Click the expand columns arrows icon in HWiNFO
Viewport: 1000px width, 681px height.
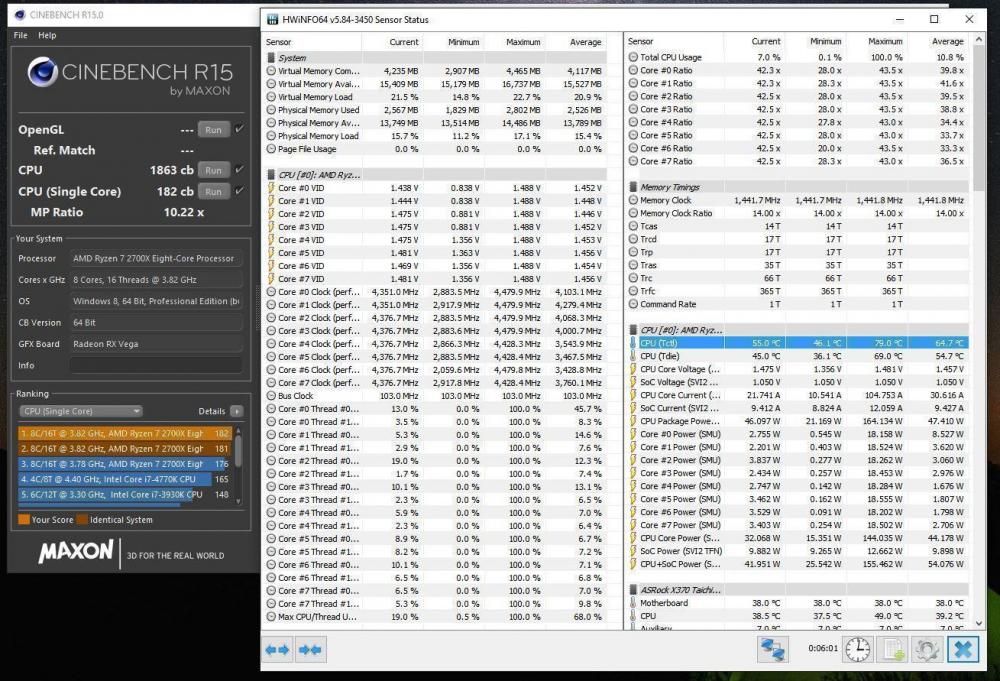tap(278, 649)
